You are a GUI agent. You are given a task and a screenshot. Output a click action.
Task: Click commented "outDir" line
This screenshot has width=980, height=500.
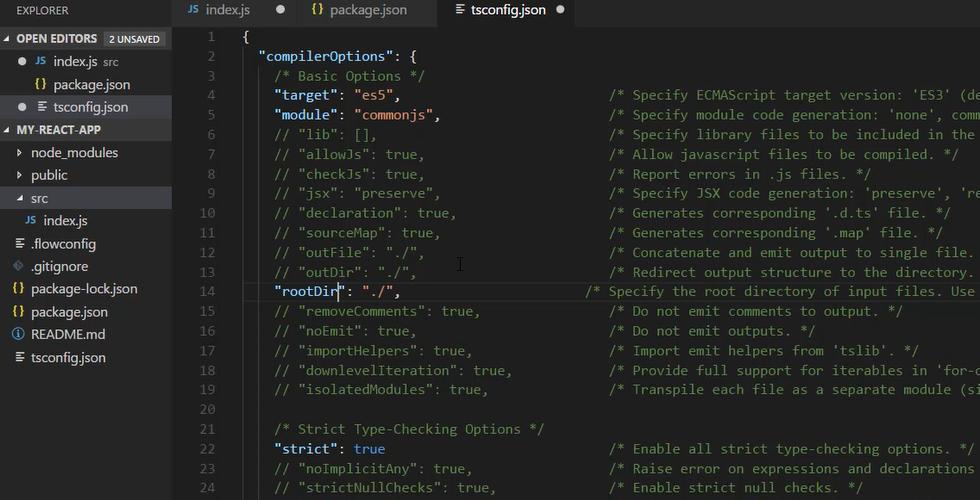(346, 272)
